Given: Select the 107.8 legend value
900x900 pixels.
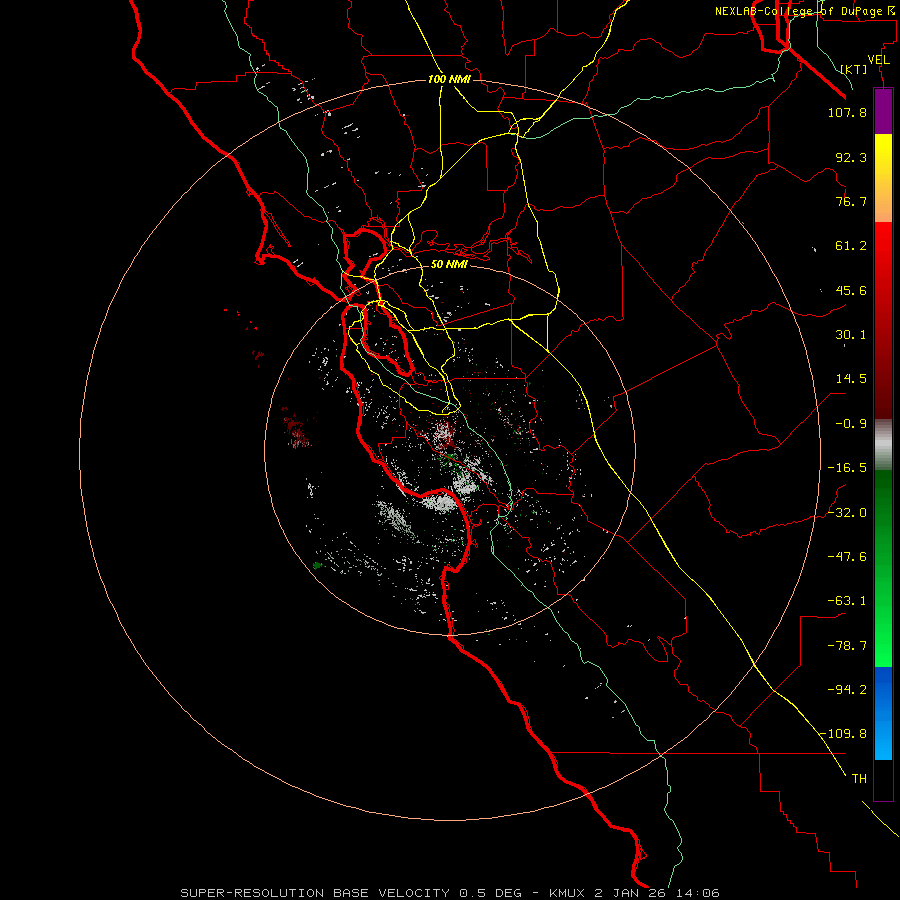Looking at the screenshot, I should [847, 112].
